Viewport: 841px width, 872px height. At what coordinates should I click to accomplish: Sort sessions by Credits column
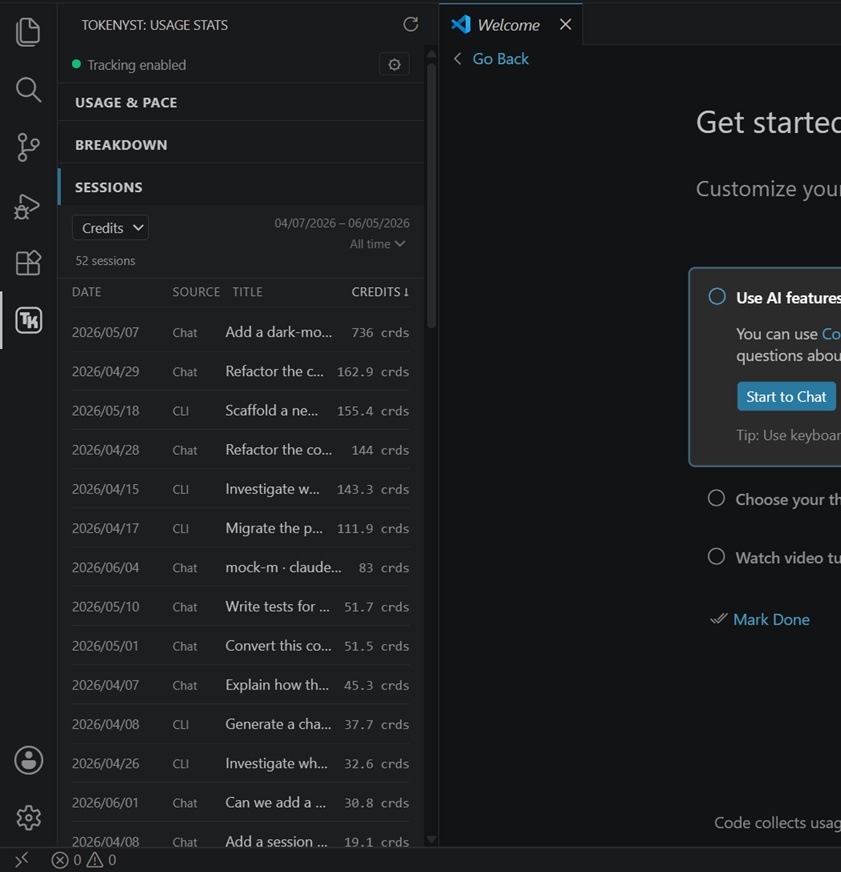click(x=380, y=292)
